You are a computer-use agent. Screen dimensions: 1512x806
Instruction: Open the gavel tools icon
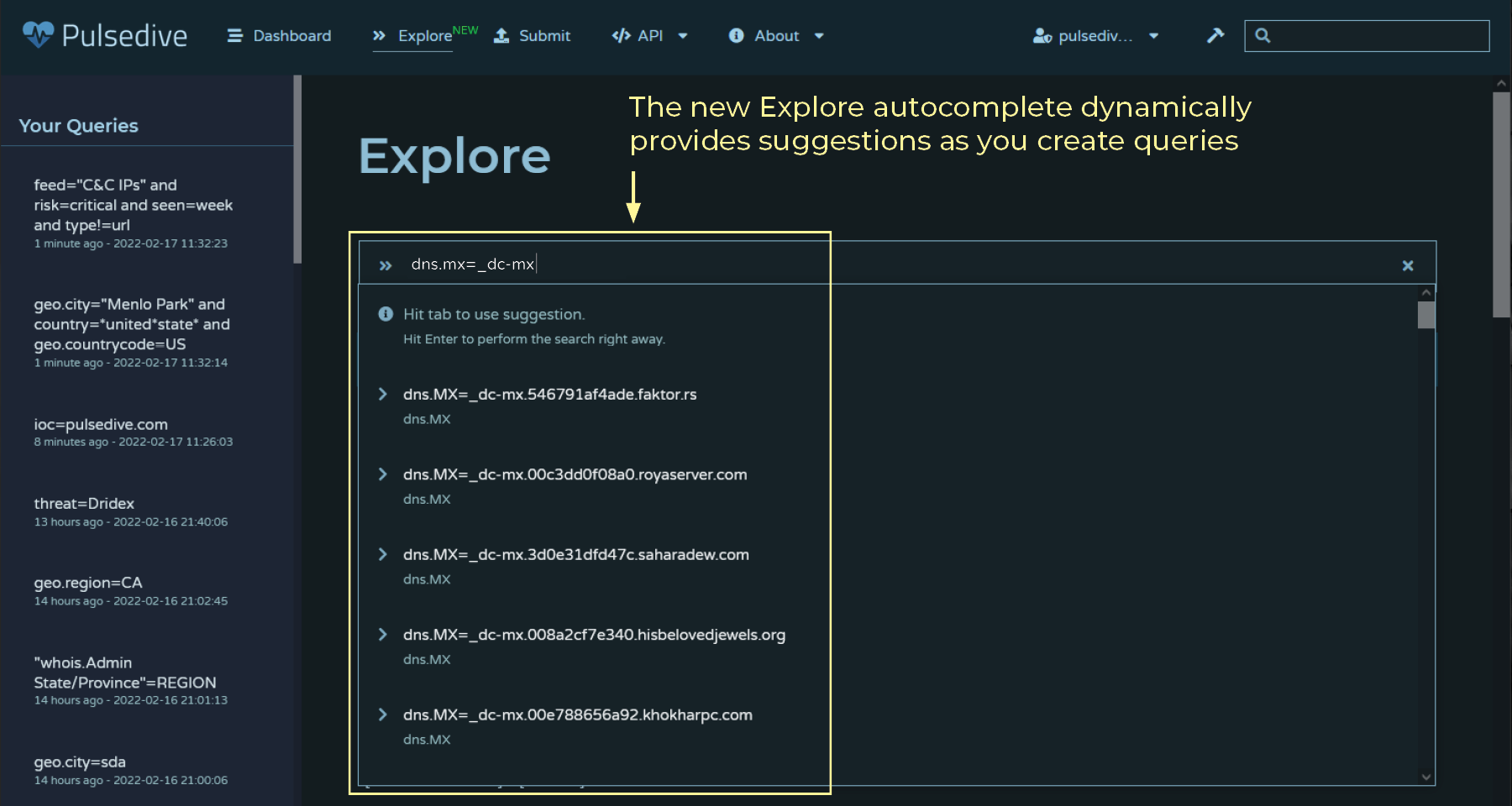(1215, 35)
